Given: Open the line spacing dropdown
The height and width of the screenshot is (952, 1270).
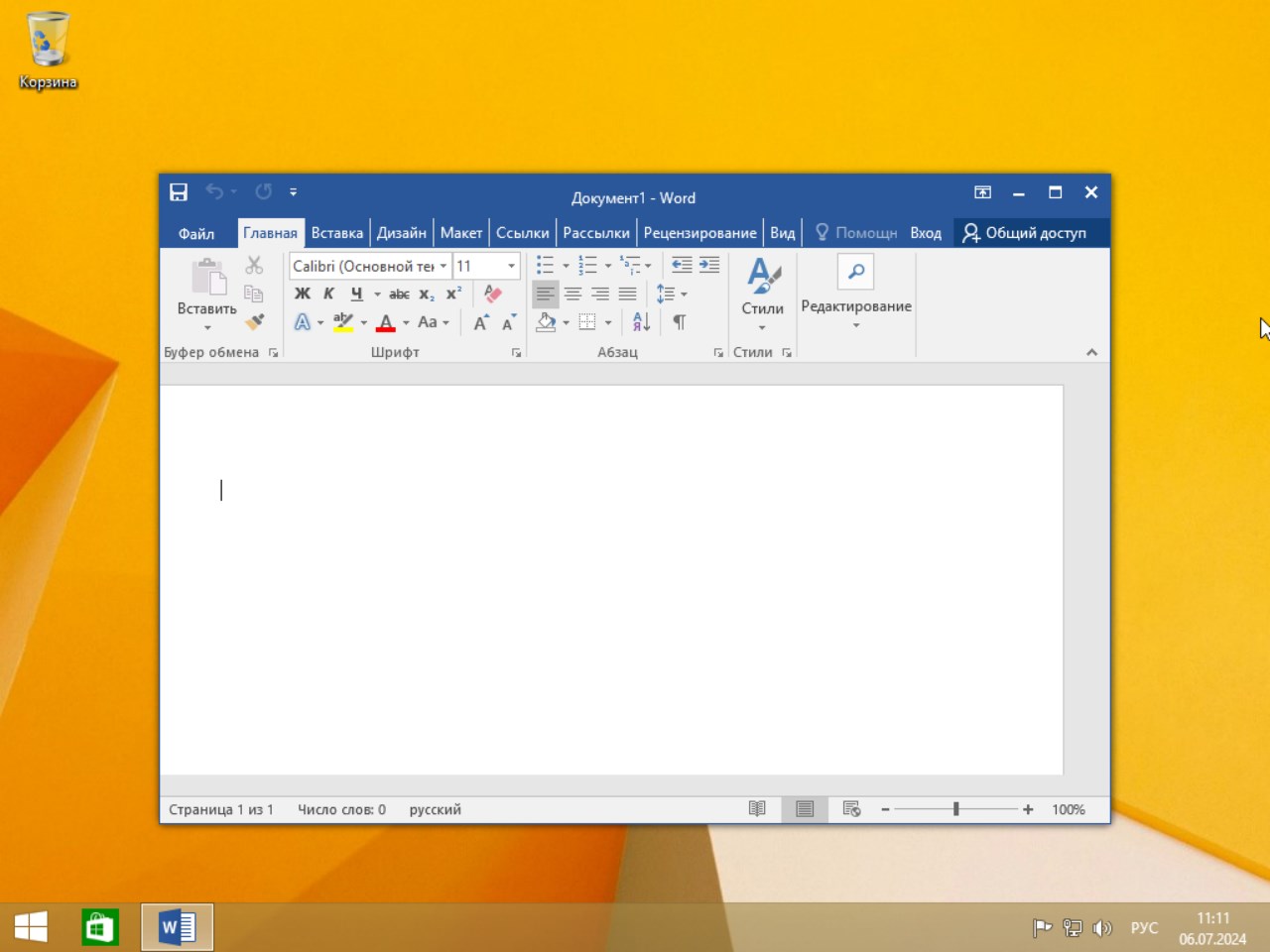Looking at the screenshot, I should 685,294.
